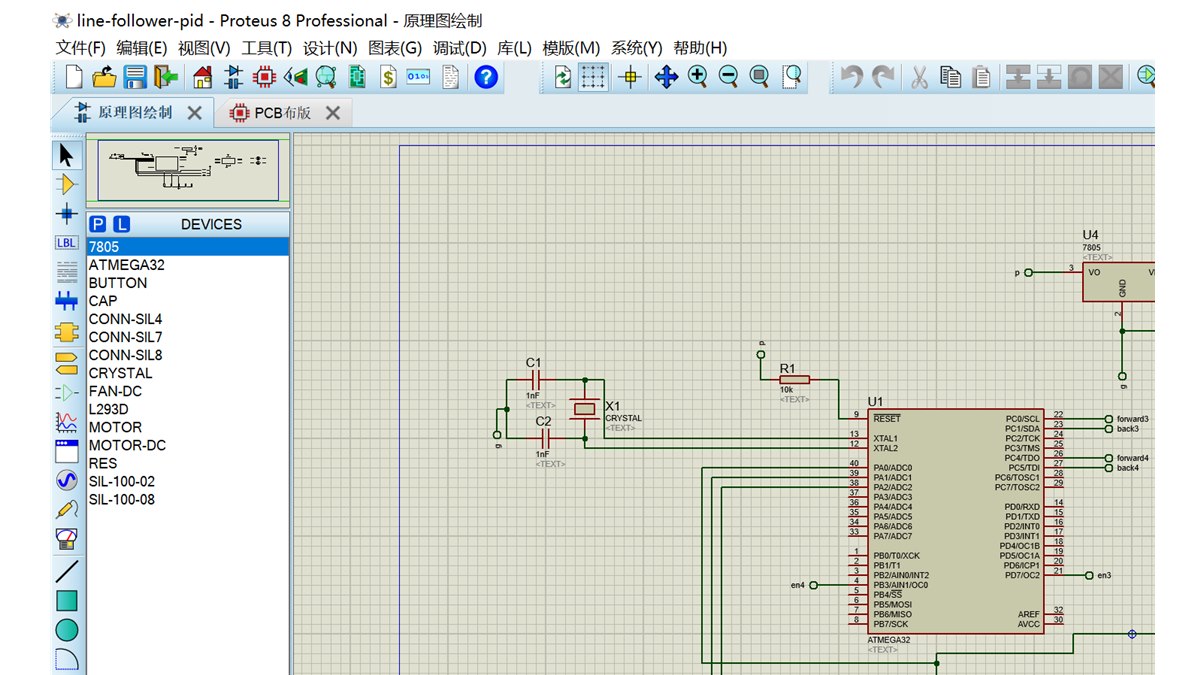Select the 2D box drawing tool
This screenshot has height=675, width=1200.
click(66, 601)
